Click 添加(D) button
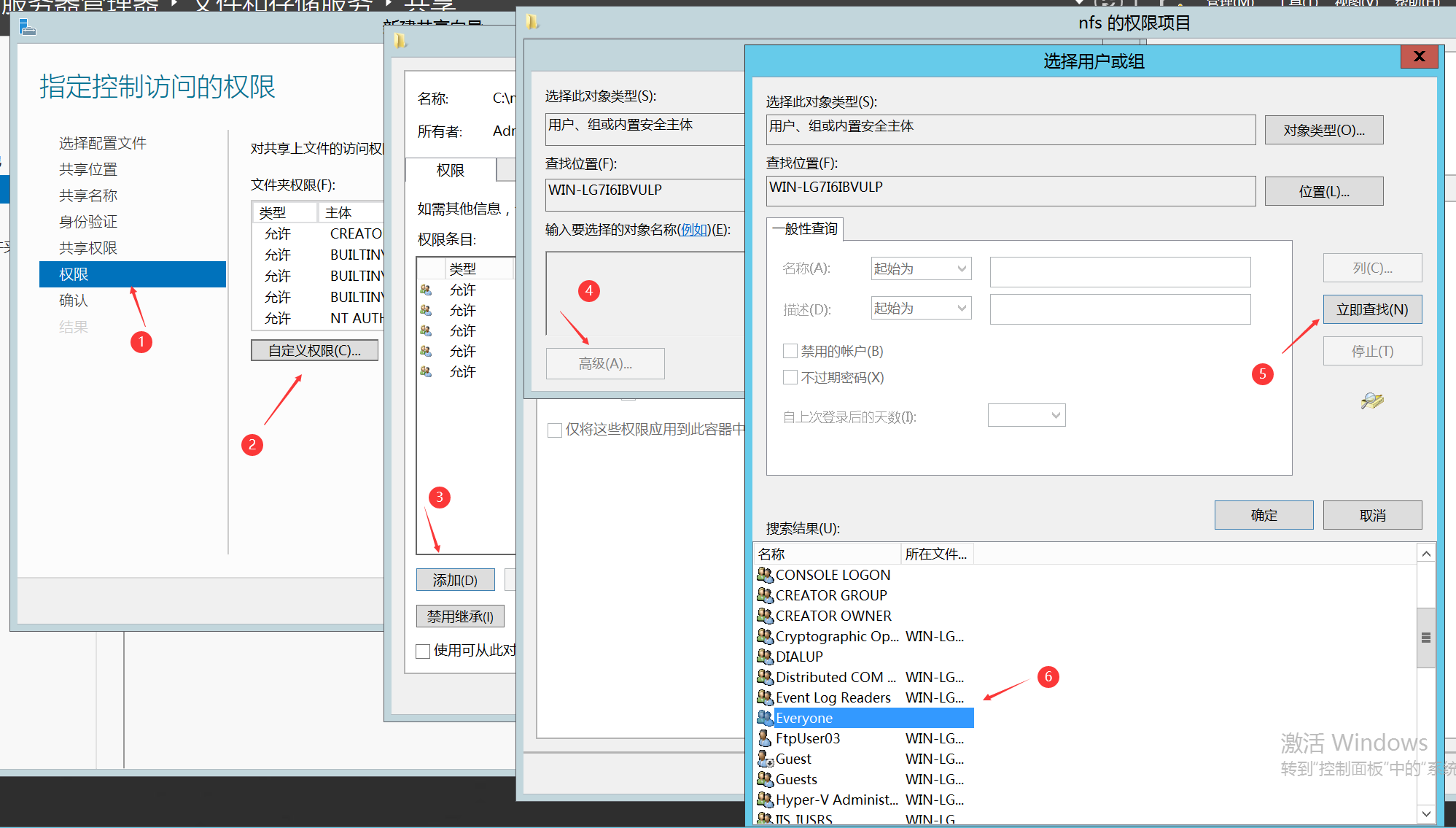Viewport: 1456px width, 828px height. coord(456,580)
